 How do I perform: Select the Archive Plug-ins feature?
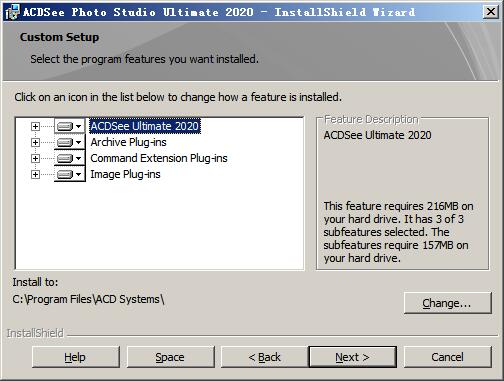(128, 142)
